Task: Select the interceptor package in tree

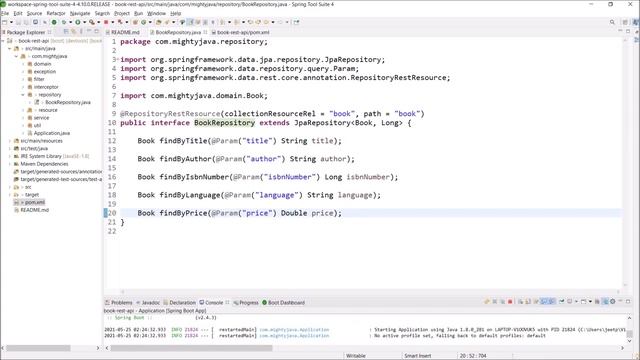Action: [x=46, y=87]
